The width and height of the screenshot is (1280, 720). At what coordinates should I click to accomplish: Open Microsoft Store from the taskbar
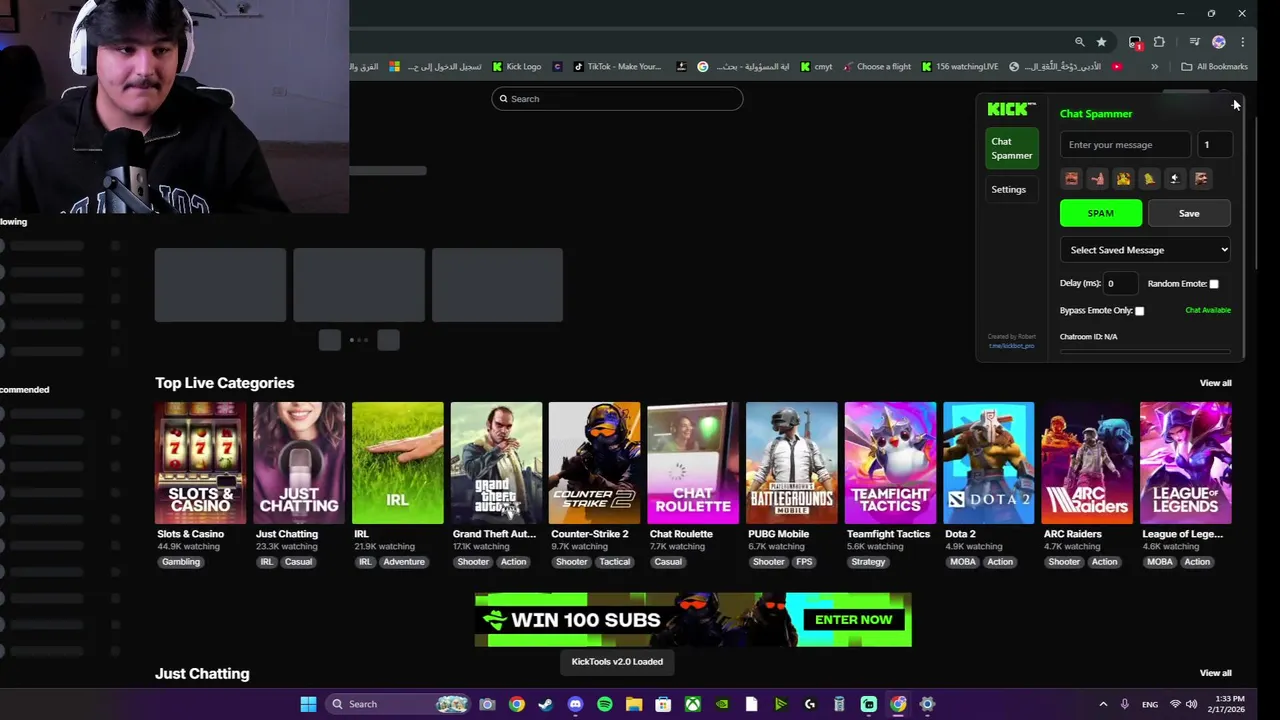click(x=663, y=704)
